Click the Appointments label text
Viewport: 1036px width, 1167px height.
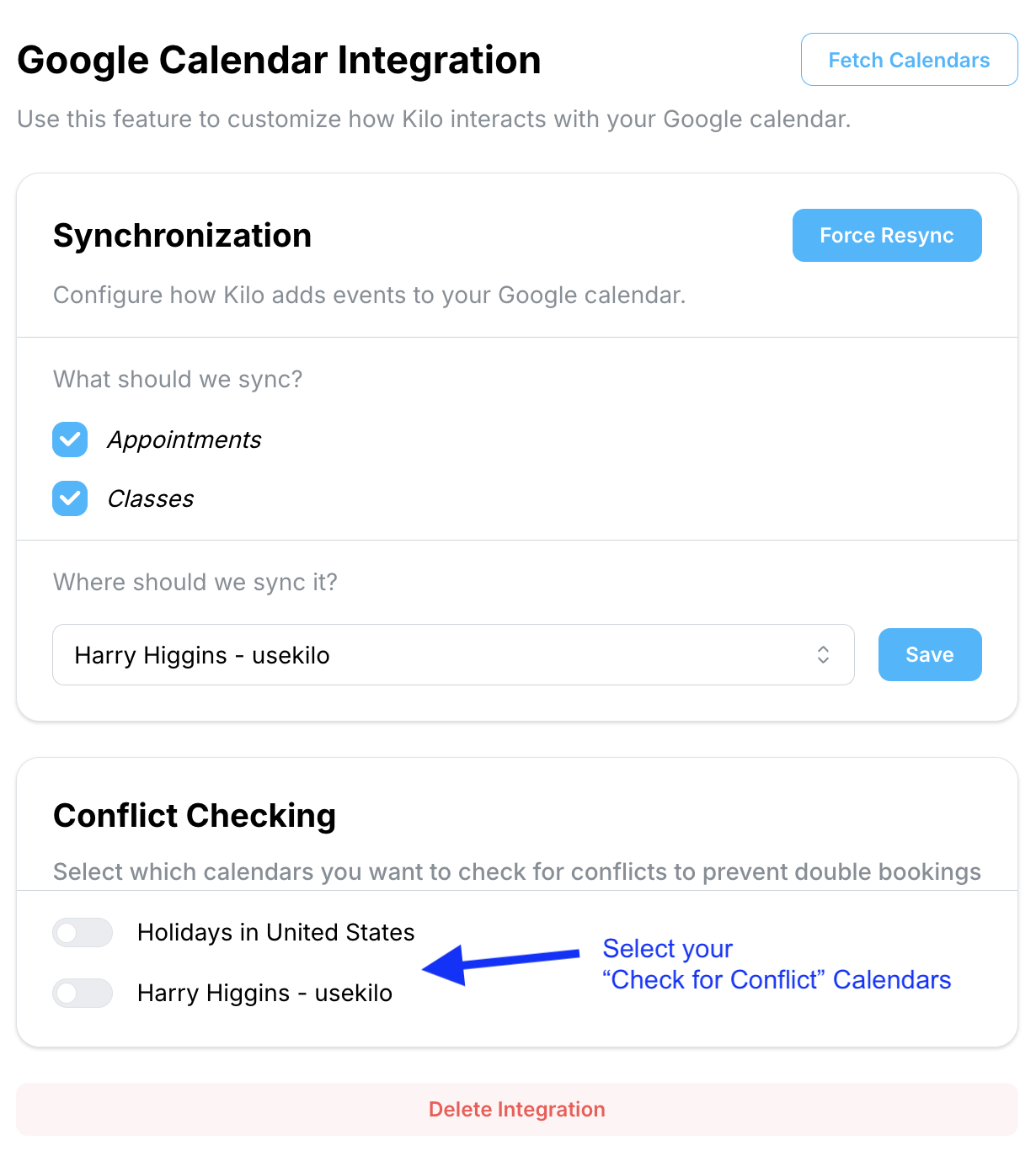pyautogui.click(x=184, y=440)
